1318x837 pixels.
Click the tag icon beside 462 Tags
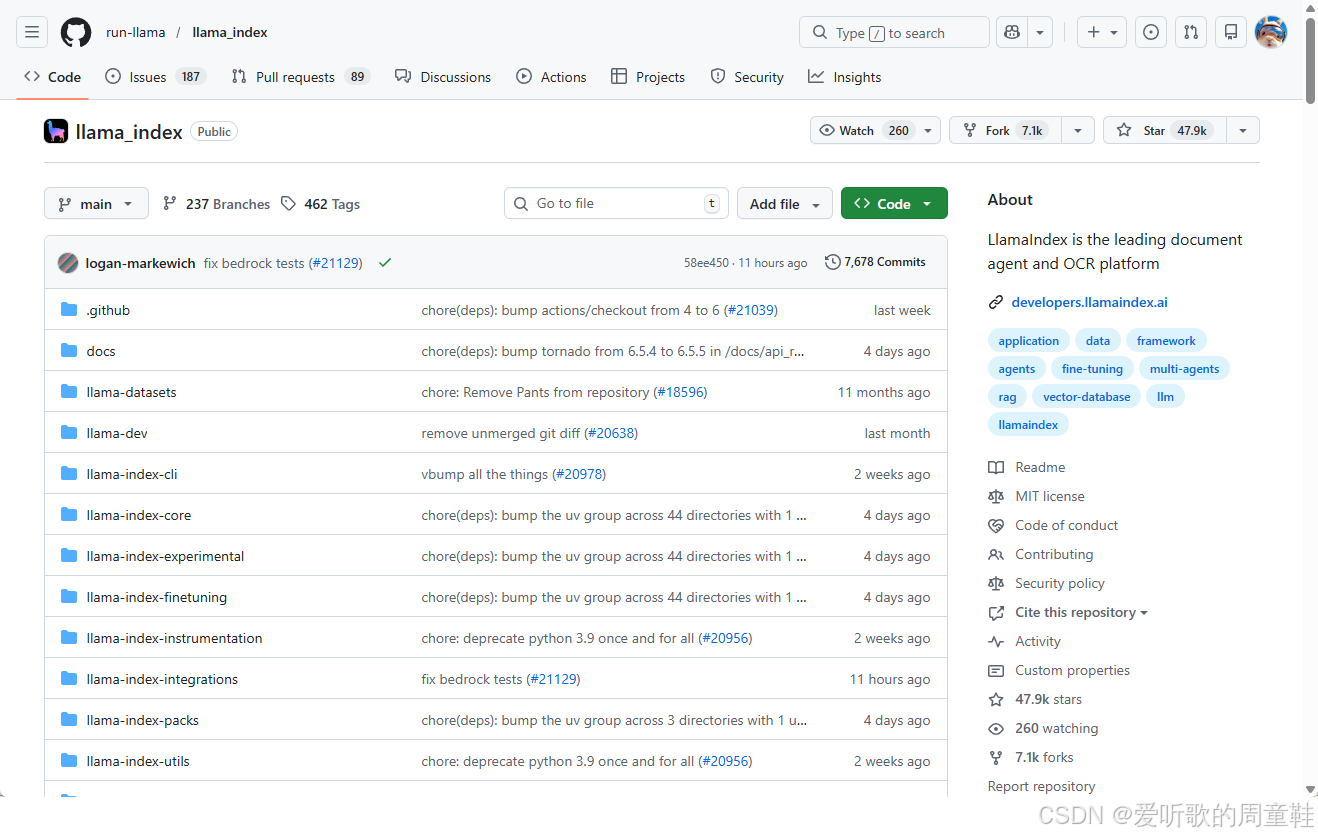pyautogui.click(x=288, y=204)
